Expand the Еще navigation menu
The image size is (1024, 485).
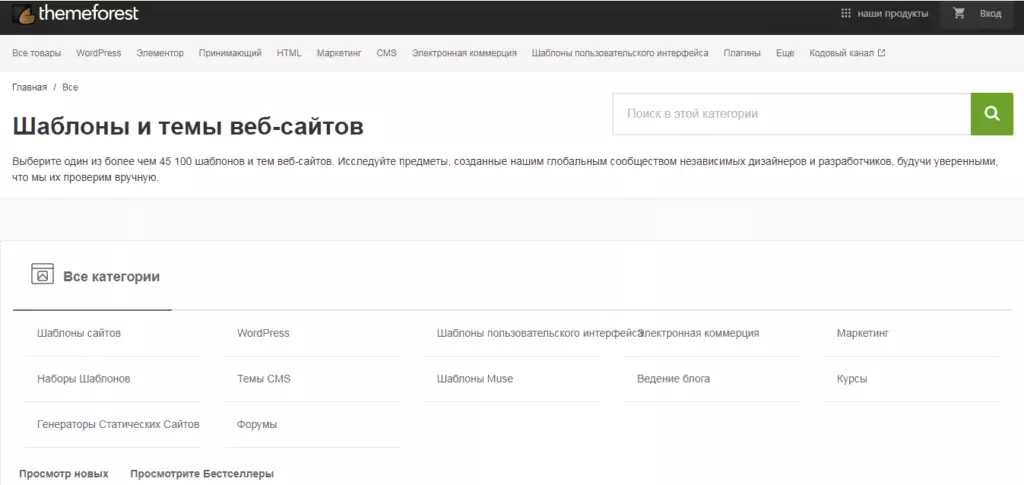pos(785,54)
